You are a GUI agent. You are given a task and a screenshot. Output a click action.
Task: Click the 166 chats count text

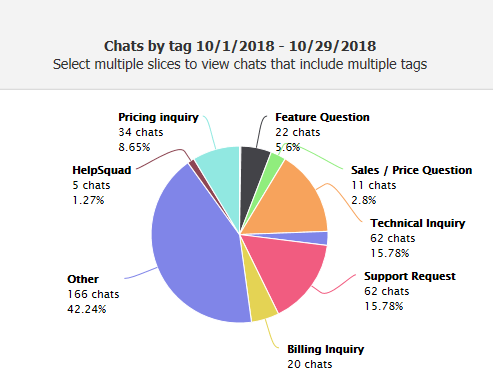click(x=93, y=294)
